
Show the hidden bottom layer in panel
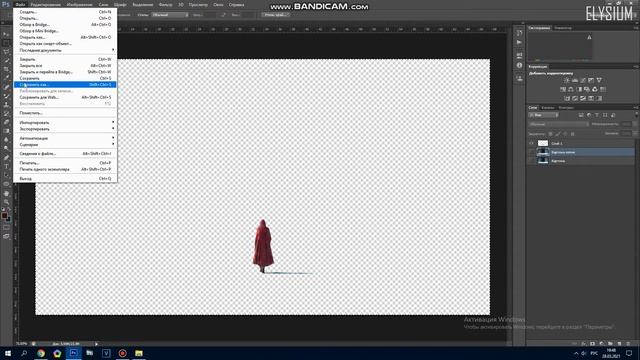[x=531, y=161]
